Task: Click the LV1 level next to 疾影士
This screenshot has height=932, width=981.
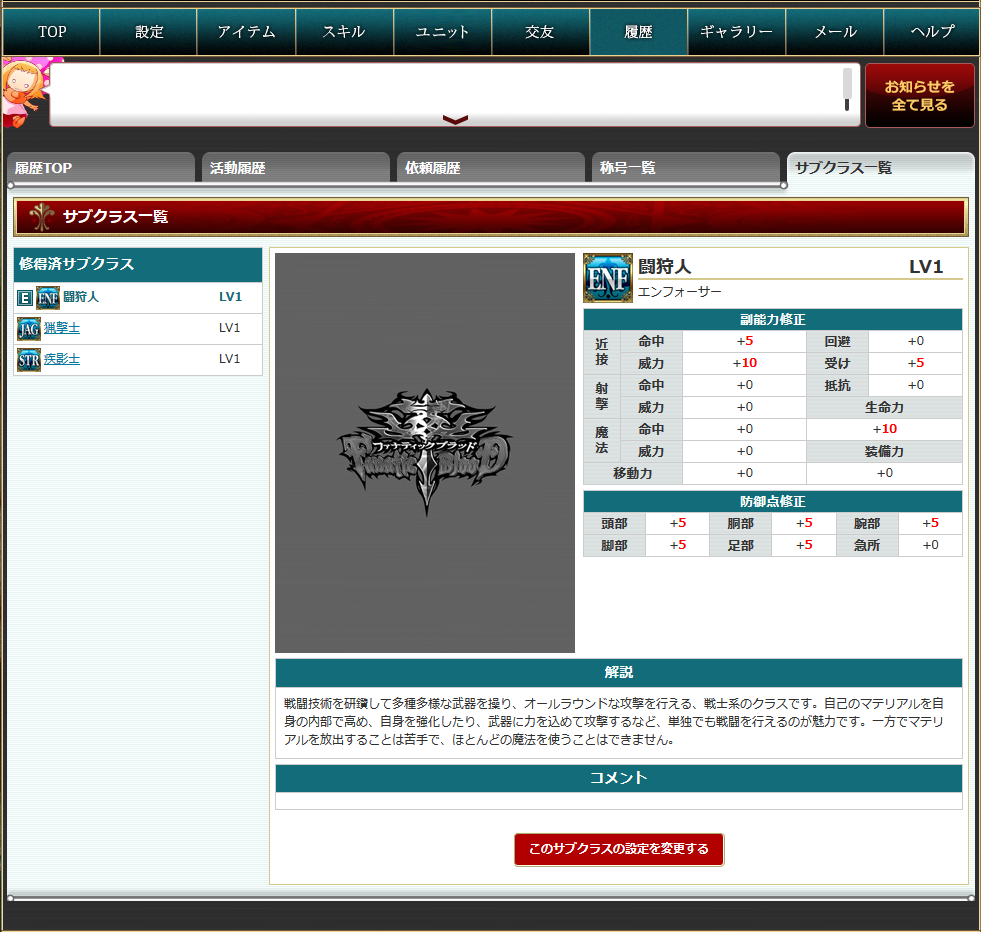Action: point(230,359)
